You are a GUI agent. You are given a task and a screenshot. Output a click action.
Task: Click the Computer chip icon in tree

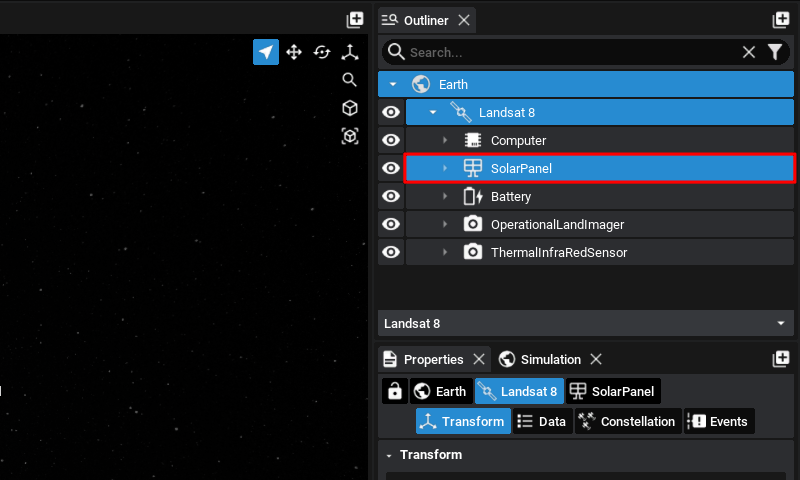pos(473,140)
